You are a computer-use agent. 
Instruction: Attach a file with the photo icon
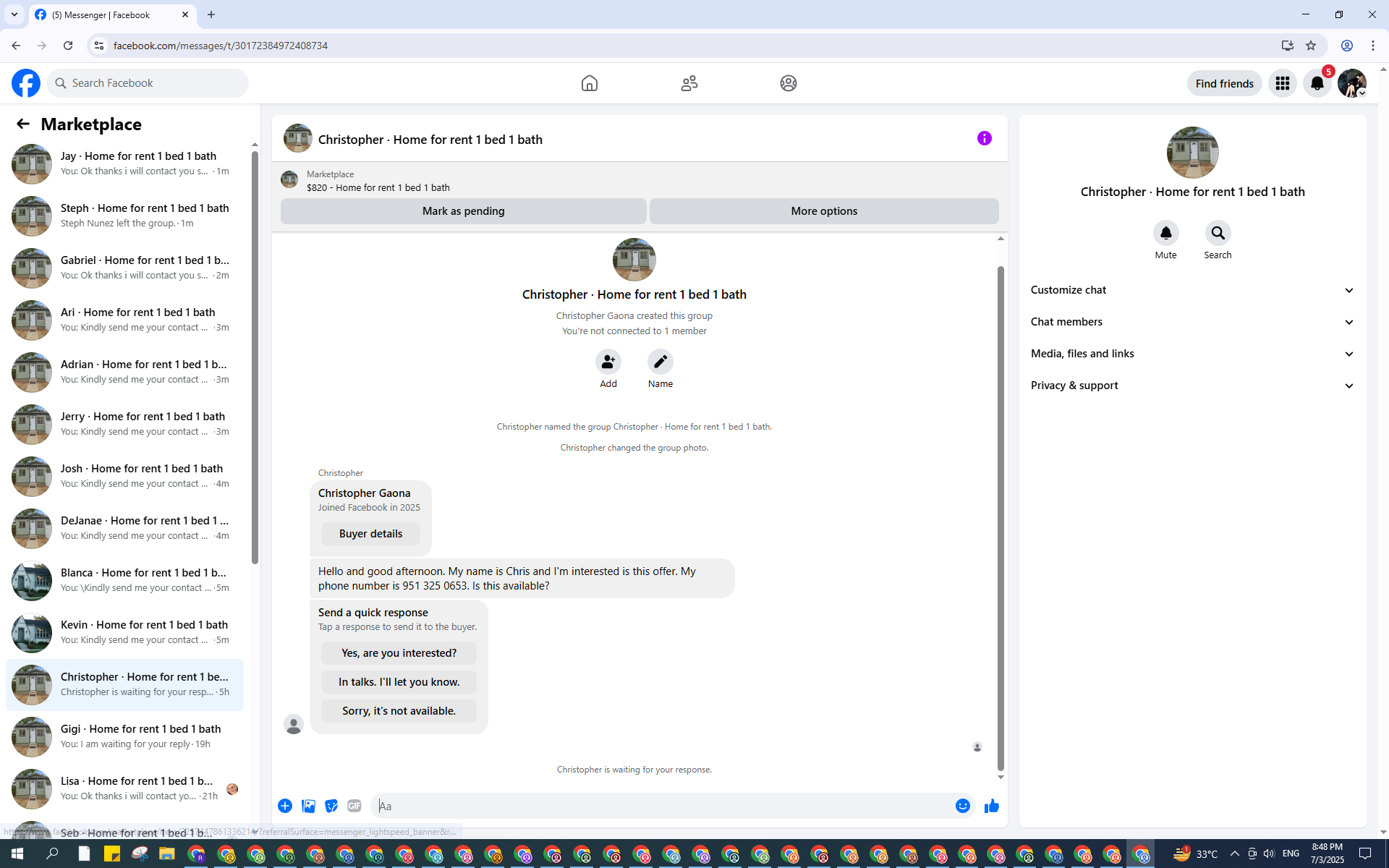(x=308, y=806)
